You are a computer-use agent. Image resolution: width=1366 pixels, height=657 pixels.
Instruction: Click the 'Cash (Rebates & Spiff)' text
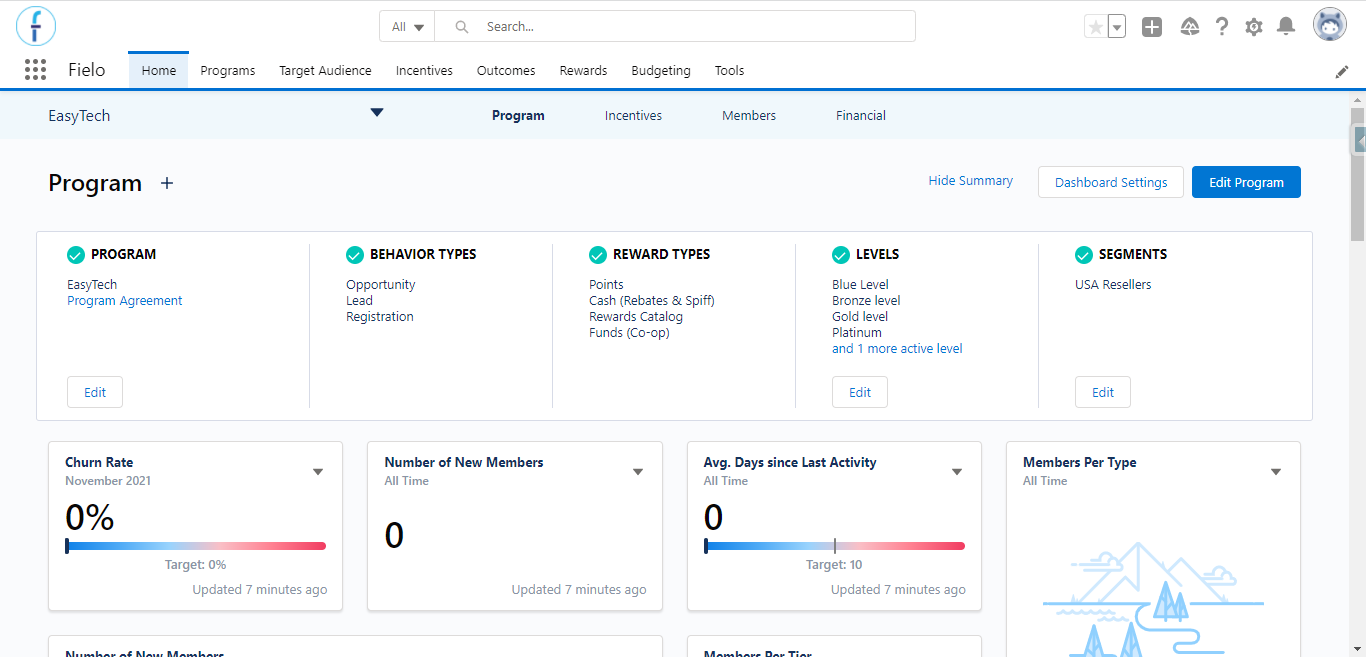[x=652, y=301]
